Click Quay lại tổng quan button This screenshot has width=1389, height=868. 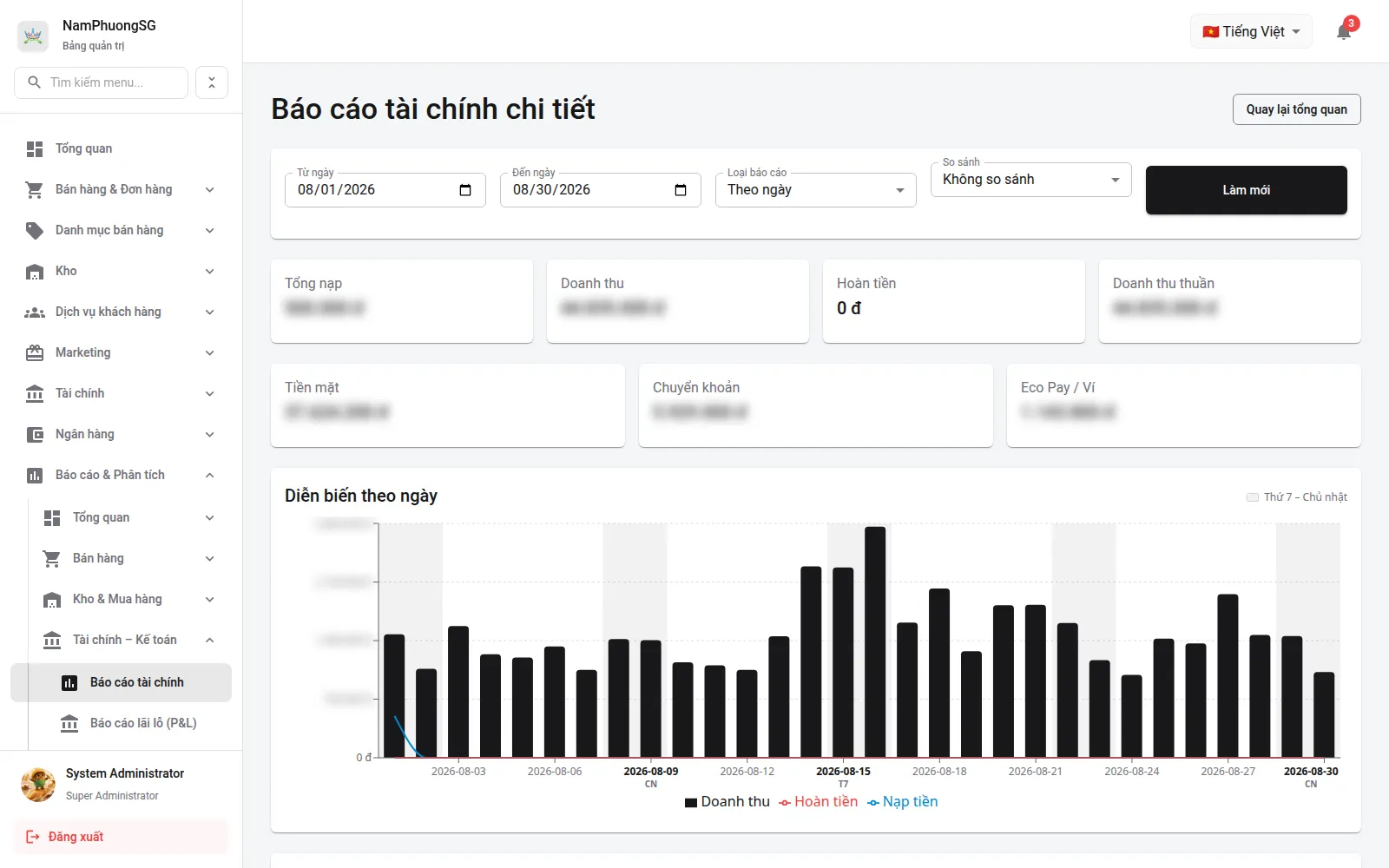pos(1297,109)
